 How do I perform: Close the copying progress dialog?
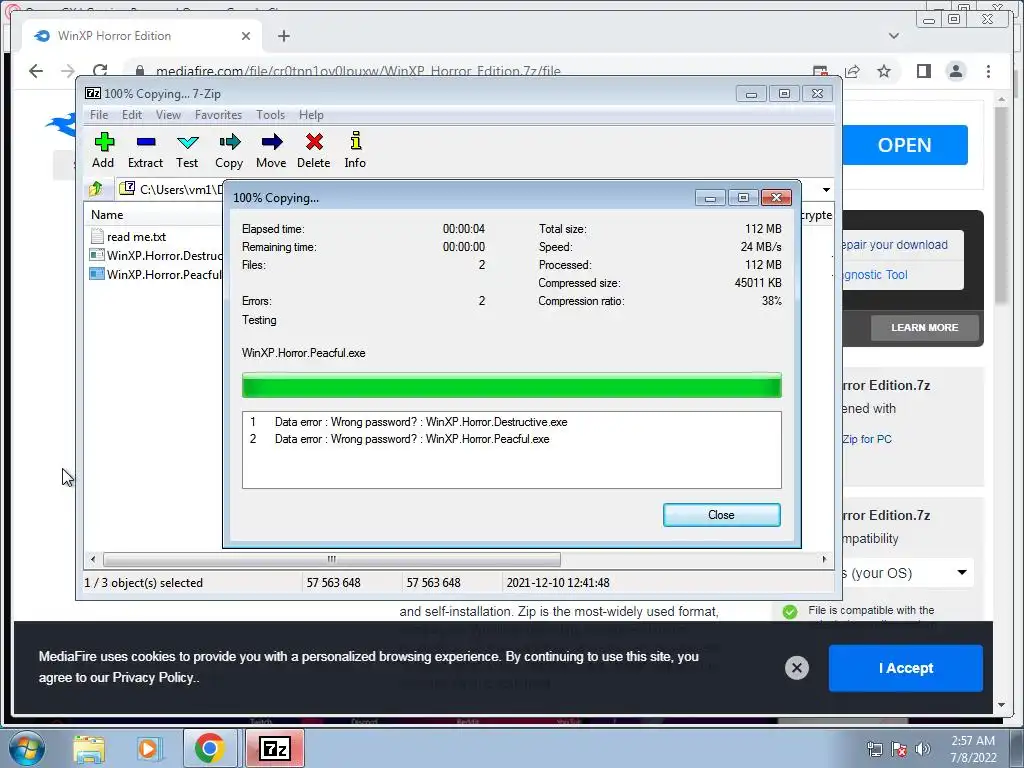tap(722, 515)
